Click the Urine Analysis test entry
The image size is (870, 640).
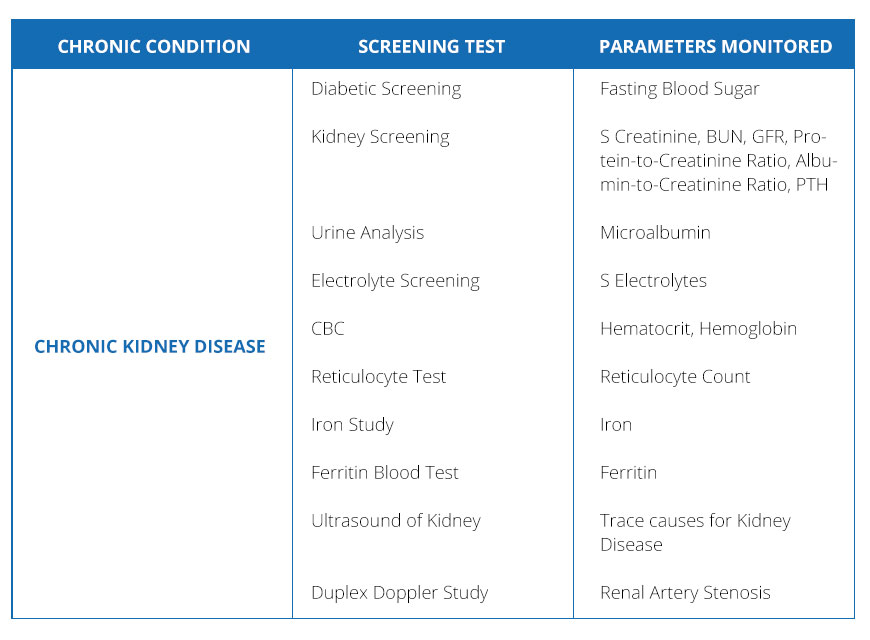[x=367, y=232]
